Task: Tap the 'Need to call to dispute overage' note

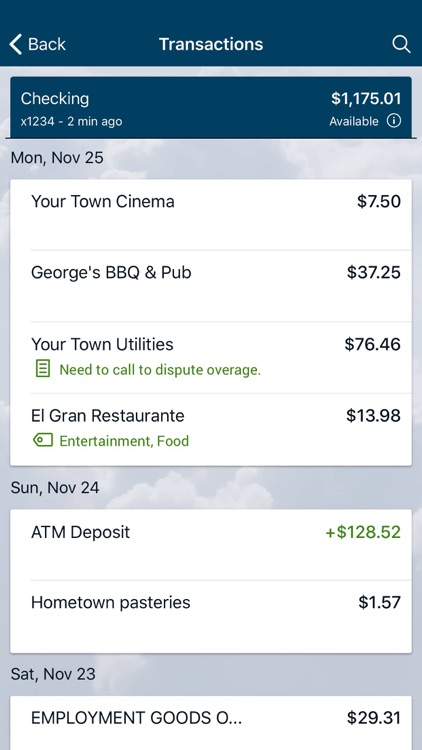Action: [160, 370]
